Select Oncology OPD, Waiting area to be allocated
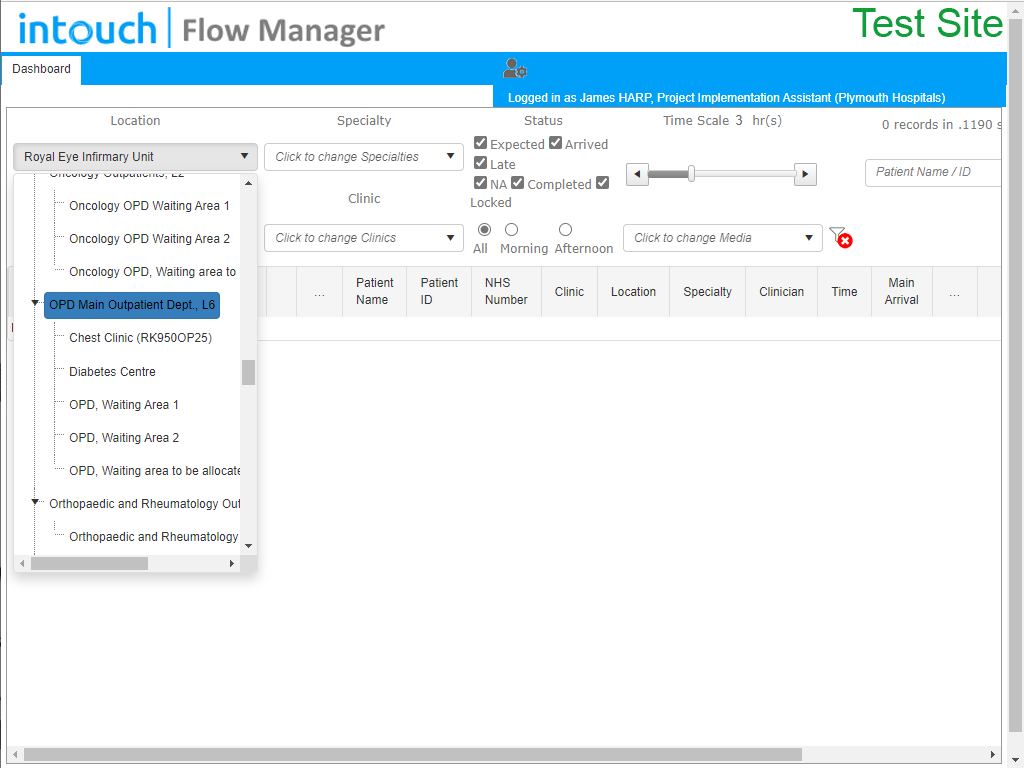 153,272
